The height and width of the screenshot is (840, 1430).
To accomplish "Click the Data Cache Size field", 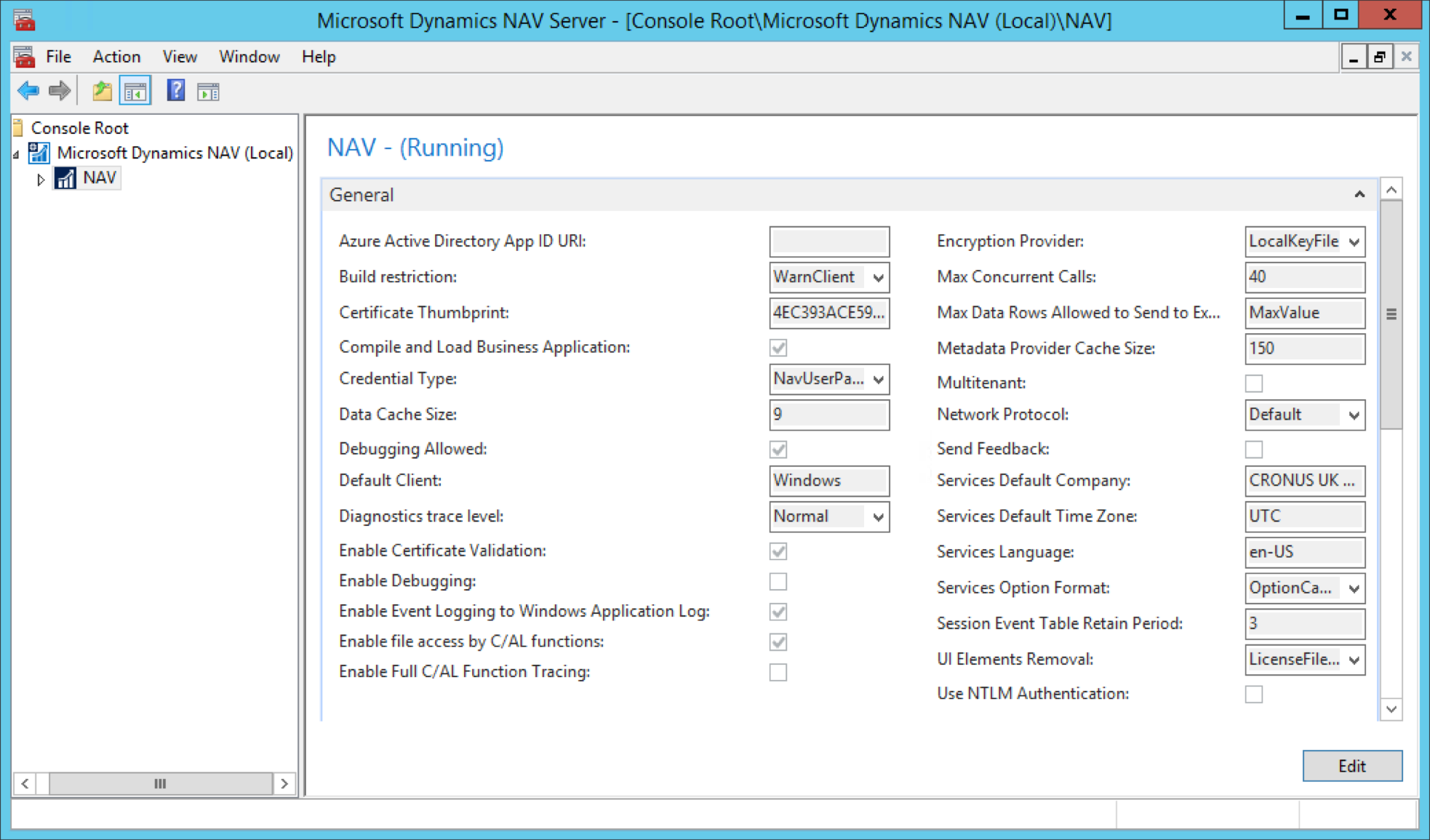I will point(829,415).
